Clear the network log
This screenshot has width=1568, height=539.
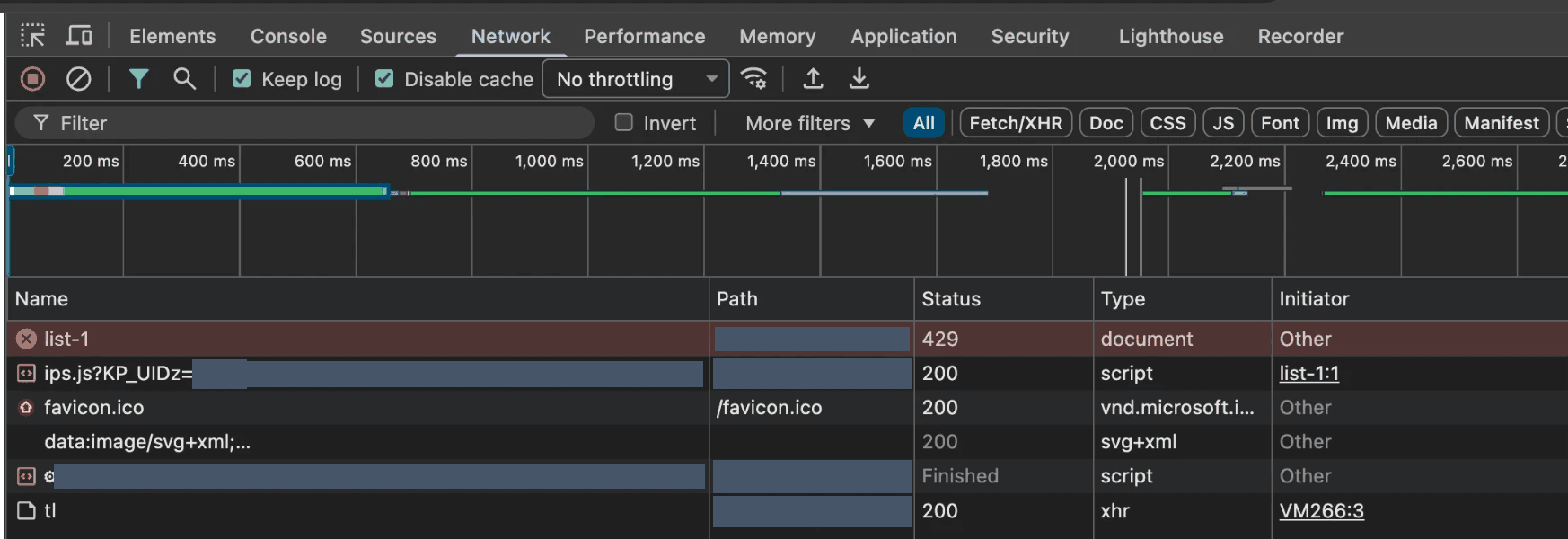(79, 79)
